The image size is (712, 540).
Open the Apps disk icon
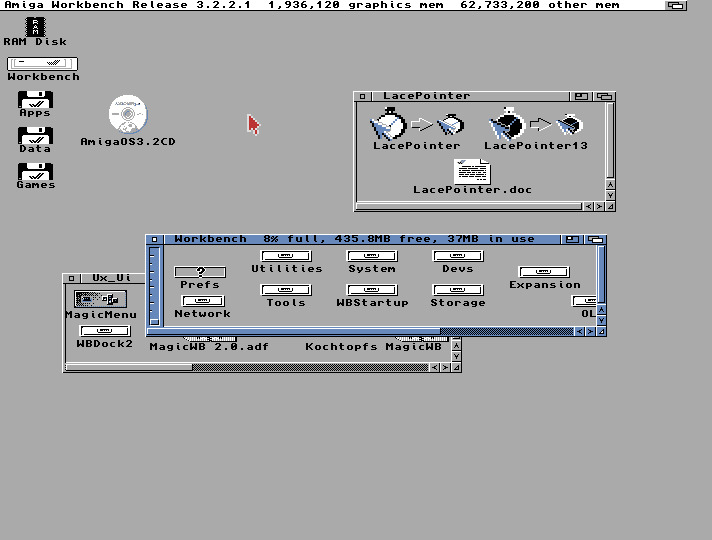(x=35, y=99)
